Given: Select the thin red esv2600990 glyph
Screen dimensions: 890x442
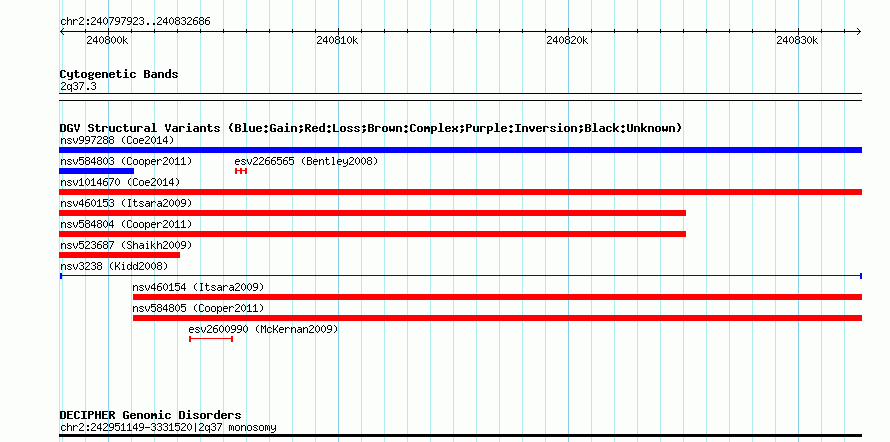Looking at the screenshot, I should point(211,339).
